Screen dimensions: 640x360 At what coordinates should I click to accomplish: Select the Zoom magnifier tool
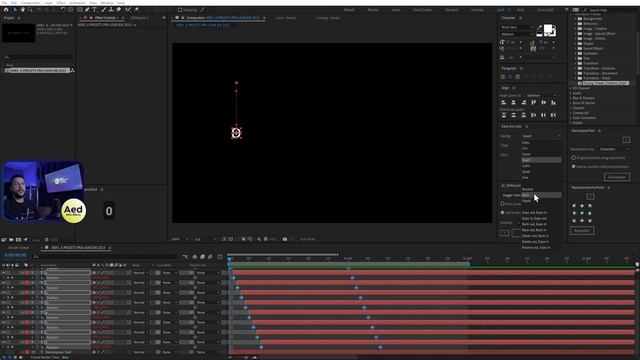coord(30,9)
